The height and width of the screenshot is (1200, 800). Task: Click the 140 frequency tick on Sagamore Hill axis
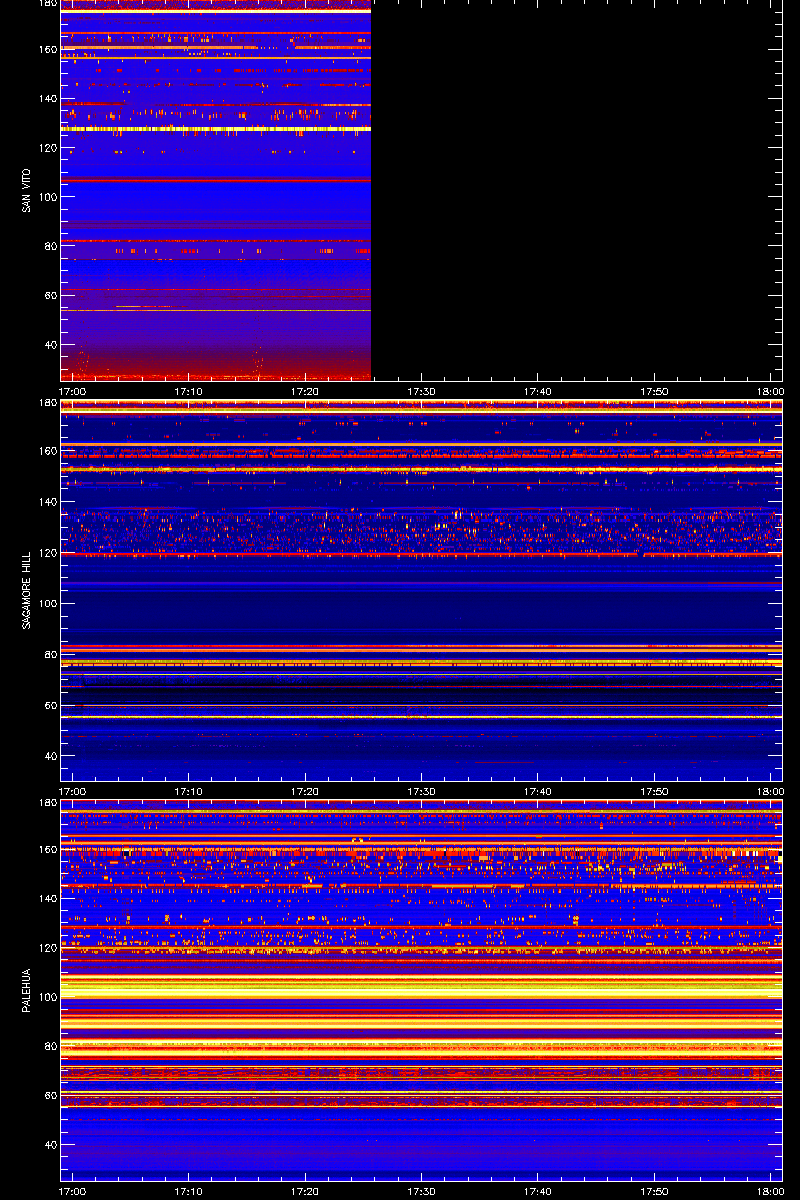(x=47, y=501)
